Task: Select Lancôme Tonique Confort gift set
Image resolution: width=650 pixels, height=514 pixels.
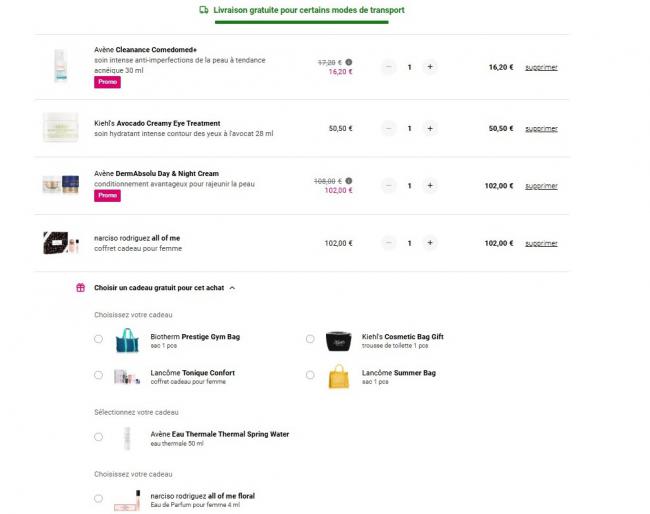Action: point(98,375)
